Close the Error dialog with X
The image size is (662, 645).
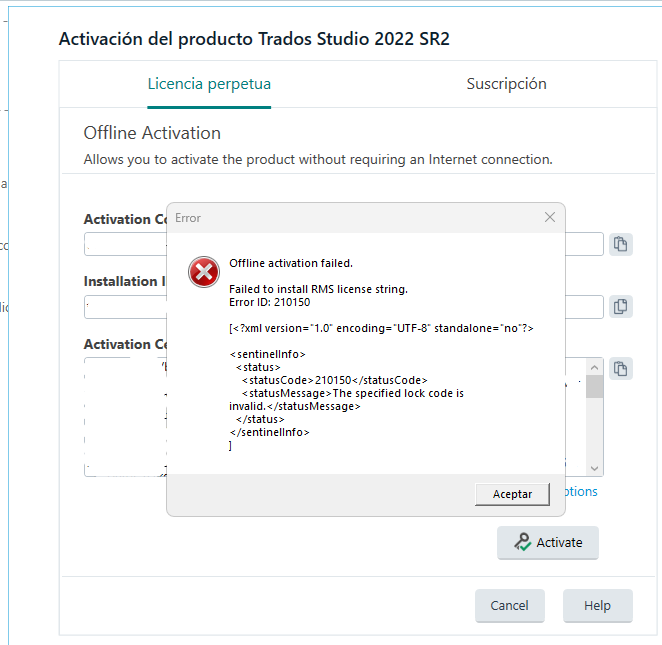(550, 217)
